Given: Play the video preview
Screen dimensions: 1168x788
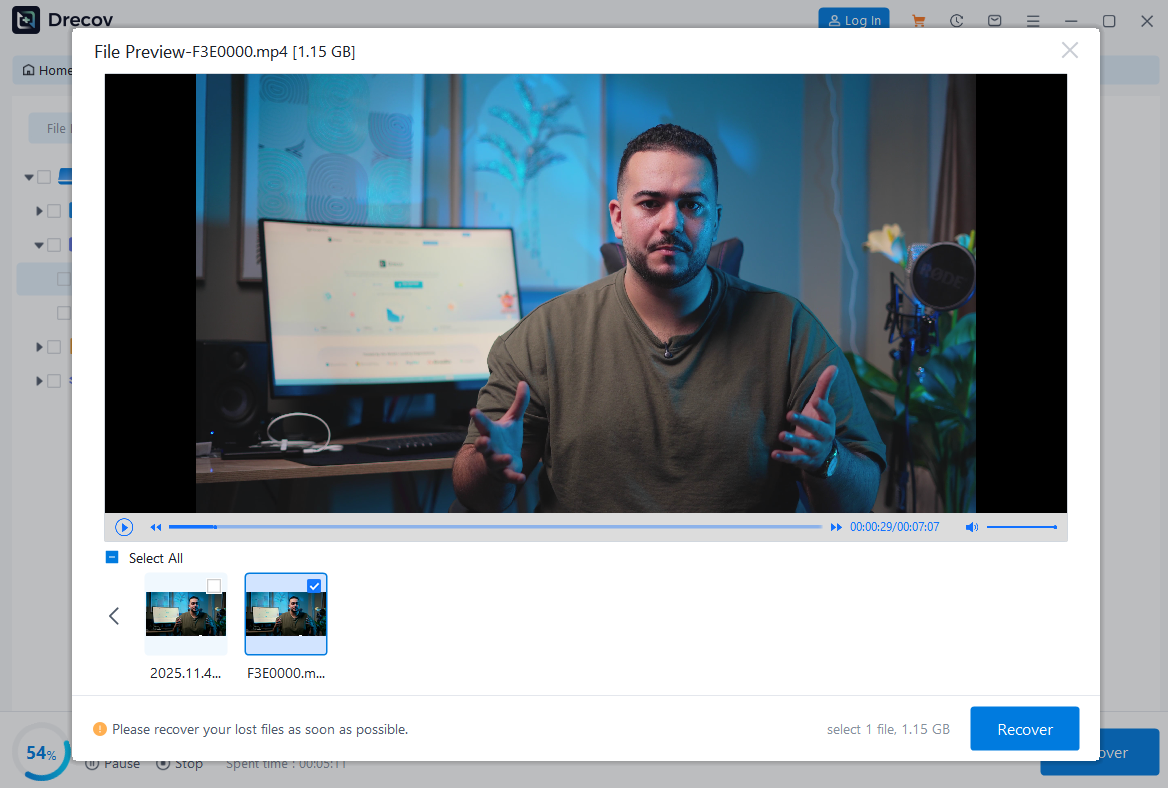Looking at the screenshot, I should [124, 527].
